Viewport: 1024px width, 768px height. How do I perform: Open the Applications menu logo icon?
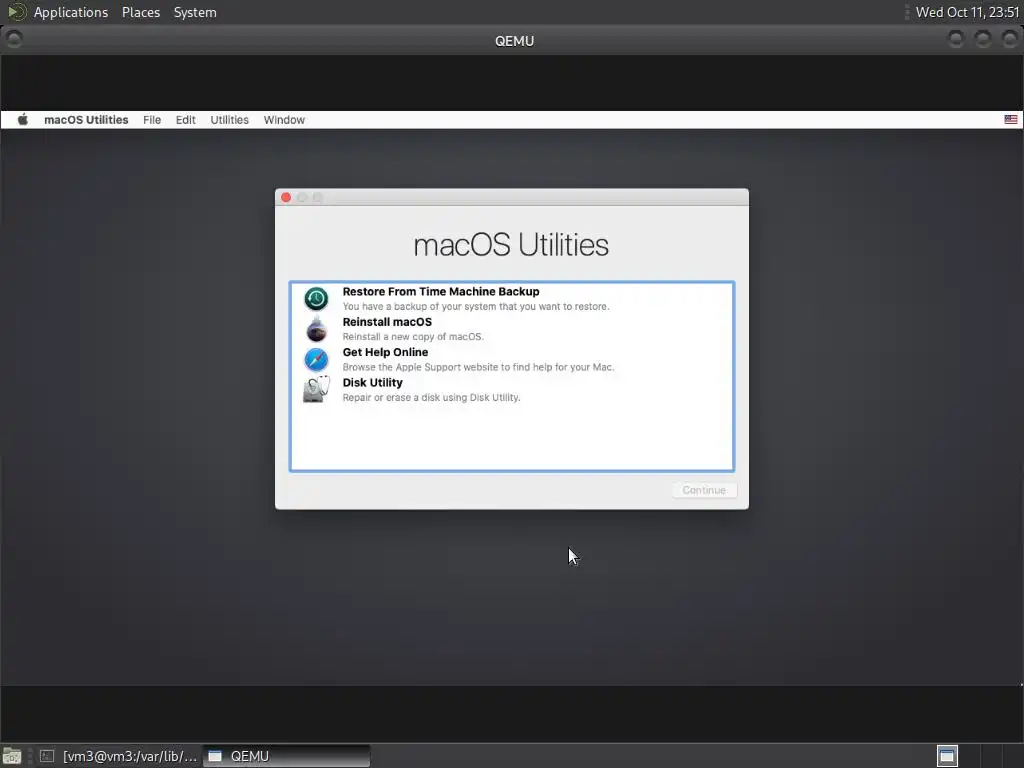(x=16, y=12)
